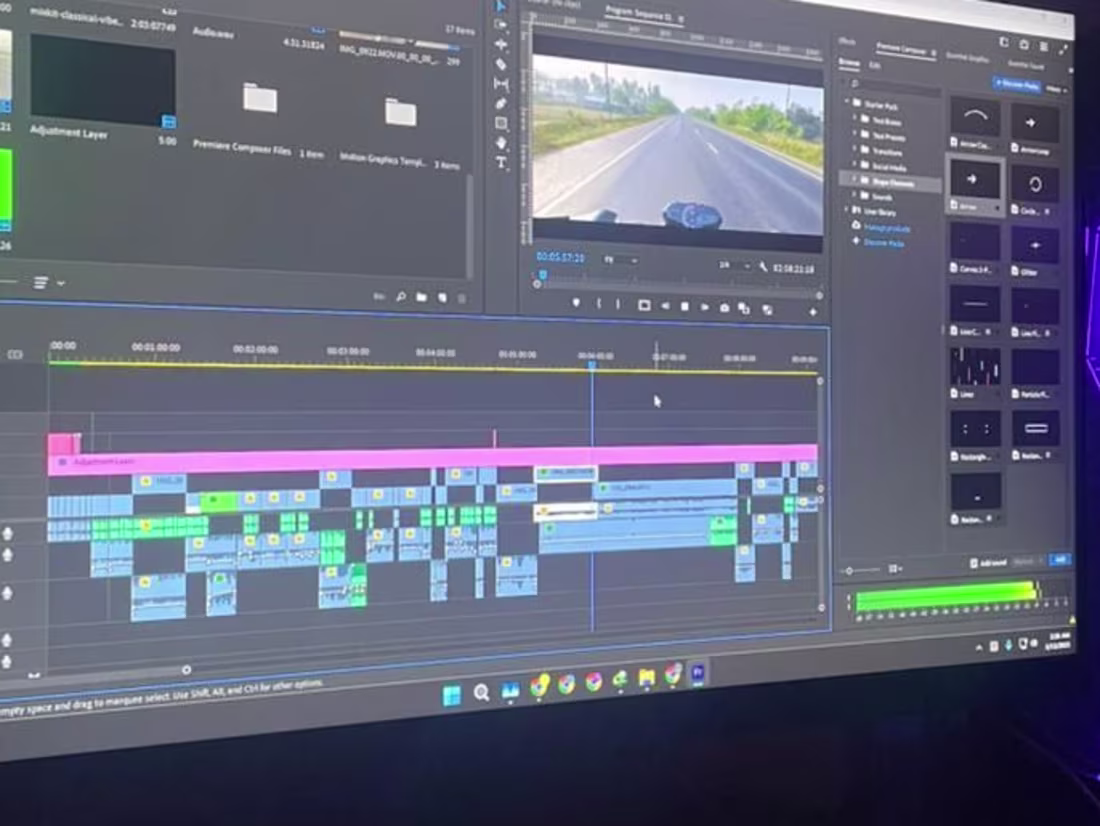Open the zoom level Fit dropdown
Image resolution: width=1100 pixels, height=826 pixels.
(621, 260)
